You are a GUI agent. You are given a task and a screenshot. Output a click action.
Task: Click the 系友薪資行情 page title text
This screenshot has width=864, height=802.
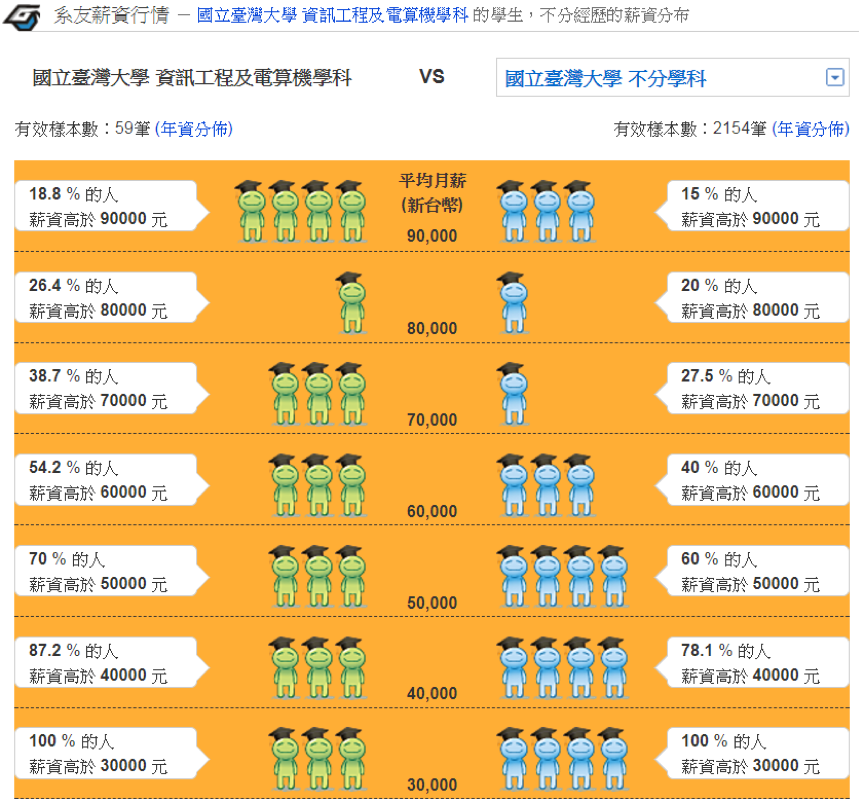tap(111, 15)
